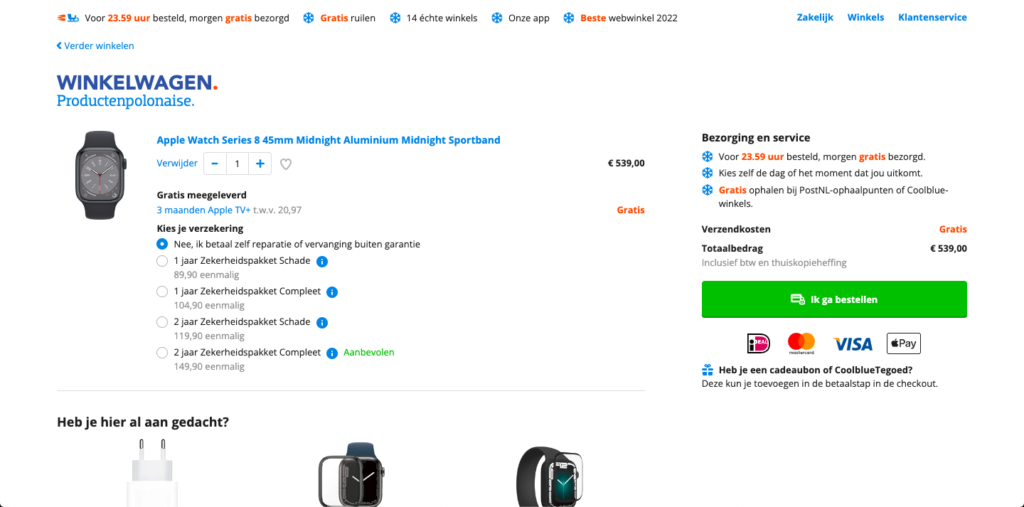Image resolution: width=1024 pixels, height=507 pixels.
Task: Open info for 1 jaar Zekerheidspakket Schade
Action: [x=322, y=262]
